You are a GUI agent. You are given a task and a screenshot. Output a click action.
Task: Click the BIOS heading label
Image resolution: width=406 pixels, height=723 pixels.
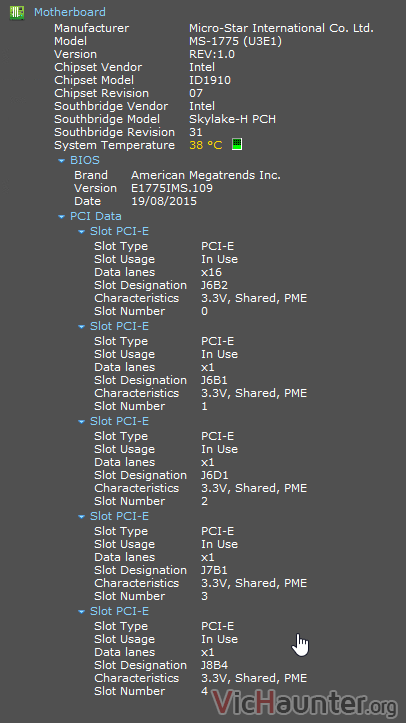tap(85, 160)
